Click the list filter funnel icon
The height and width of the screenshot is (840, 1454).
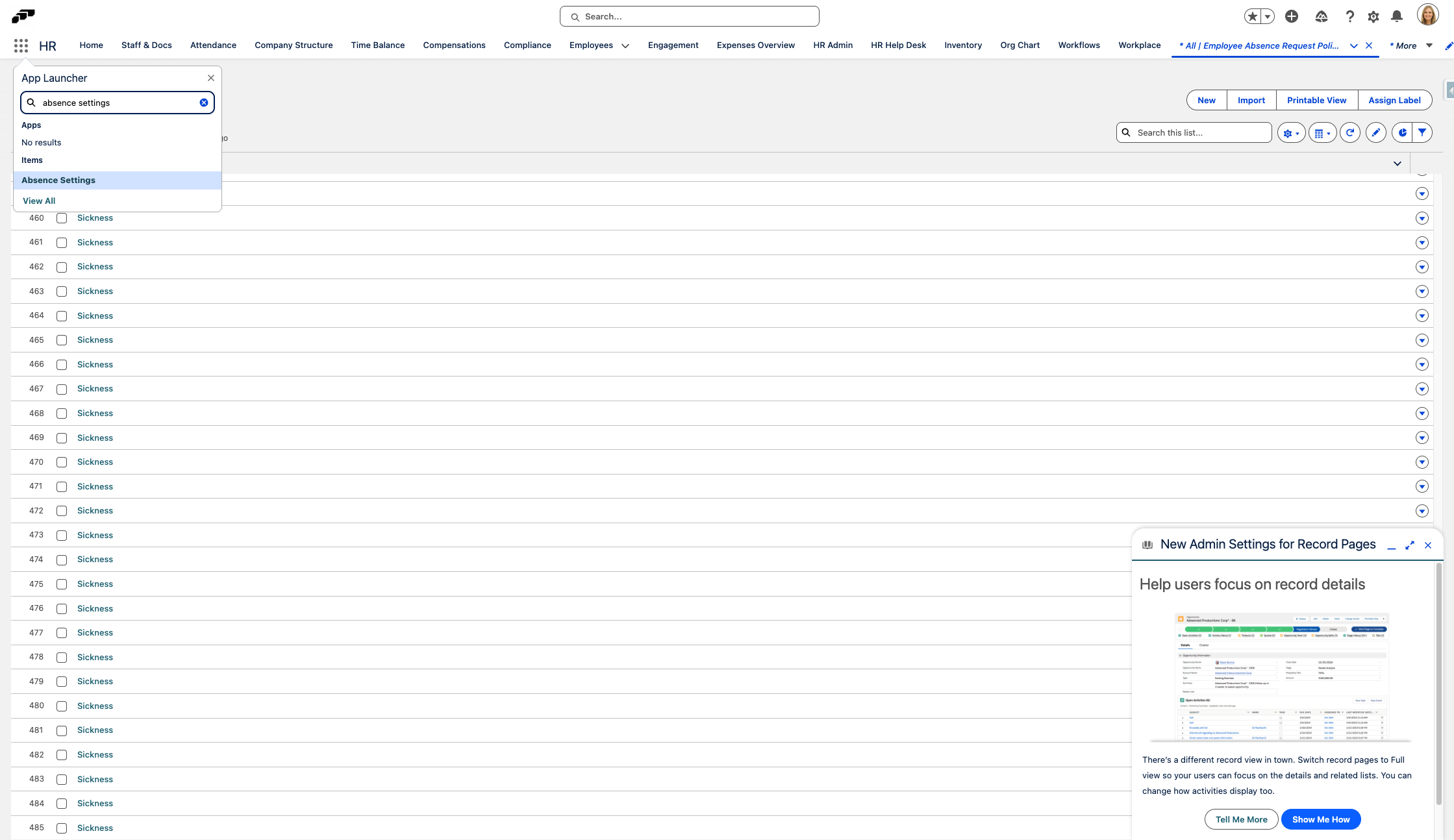[x=1422, y=132]
